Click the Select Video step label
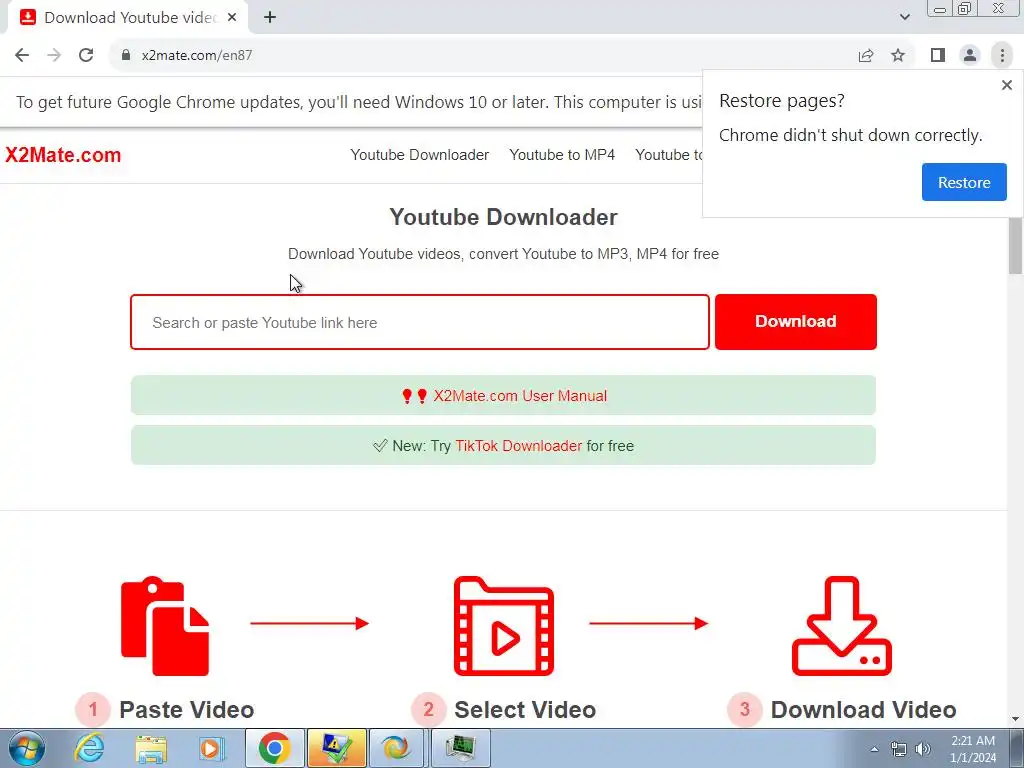 (x=524, y=710)
